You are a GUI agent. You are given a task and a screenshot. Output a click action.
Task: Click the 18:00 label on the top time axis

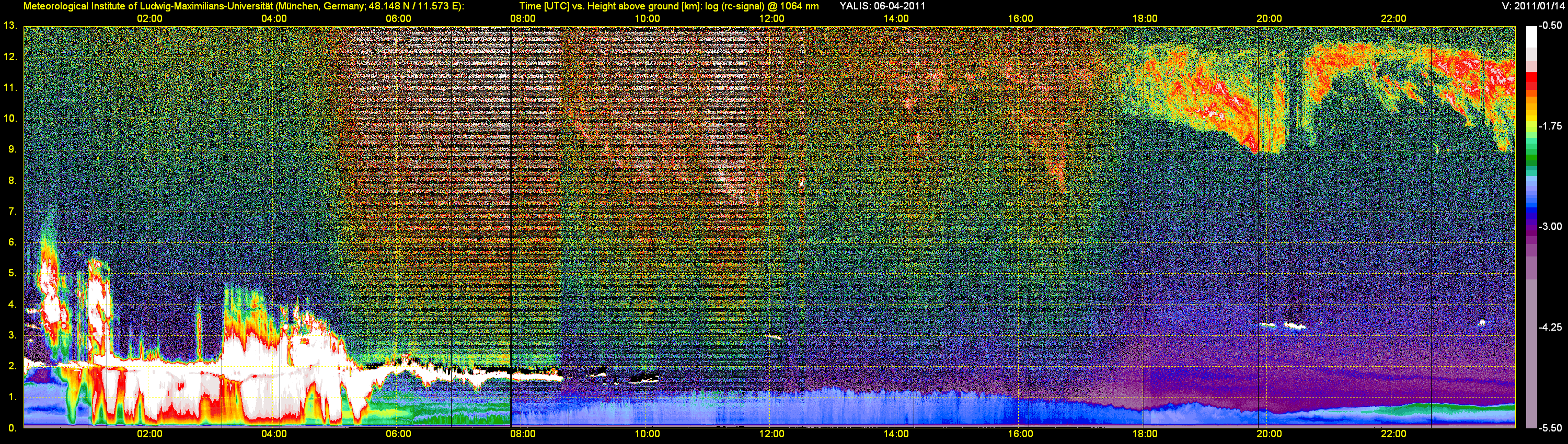[1145, 19]
